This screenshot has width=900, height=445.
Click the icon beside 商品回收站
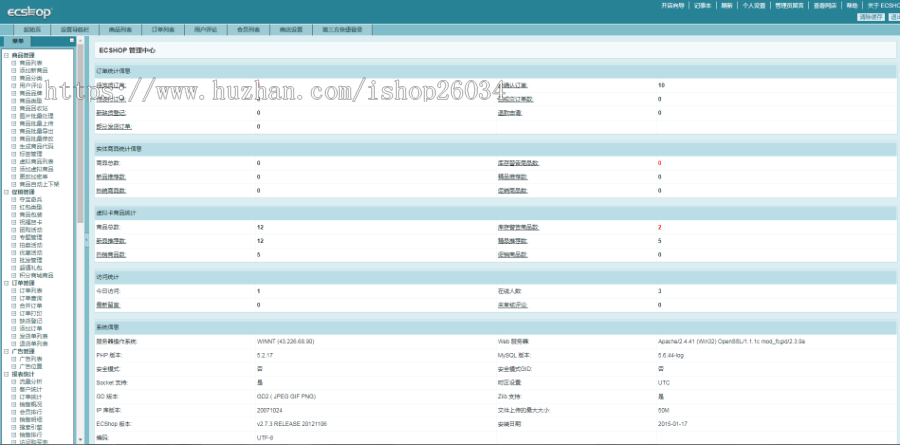click(x=14, y=108)
